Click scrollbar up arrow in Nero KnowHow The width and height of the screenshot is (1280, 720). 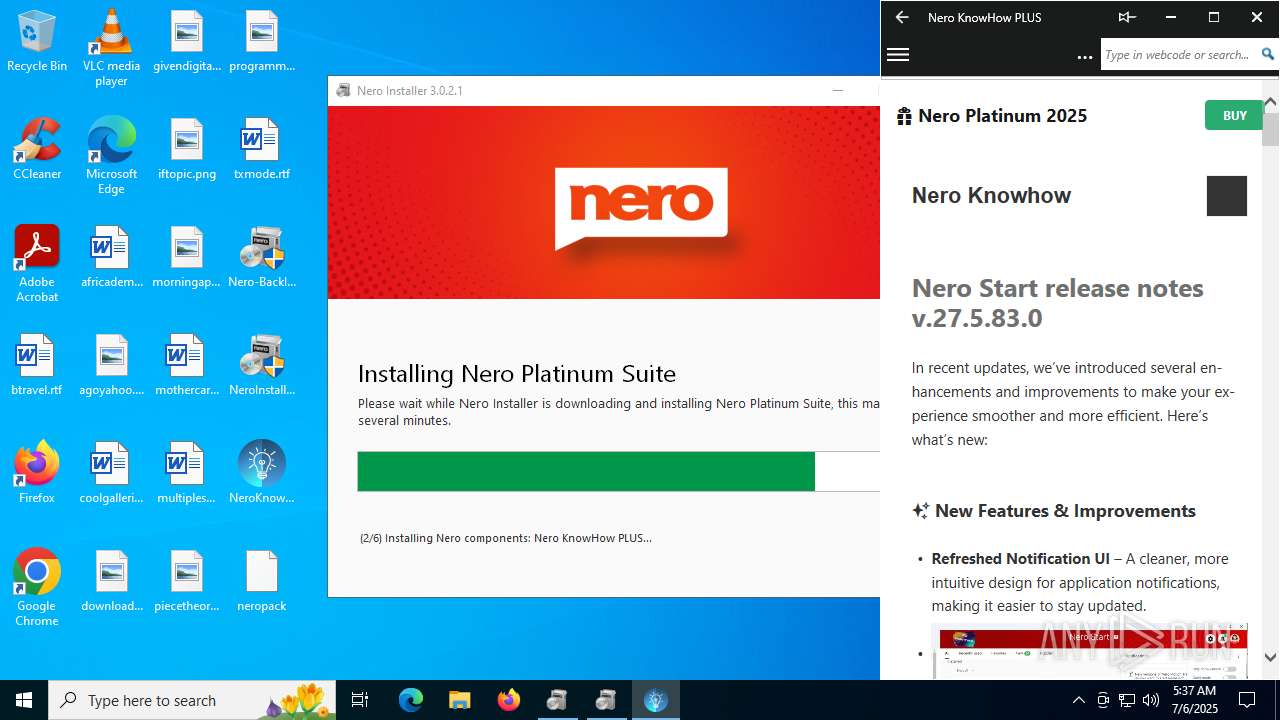[1270, 103]
